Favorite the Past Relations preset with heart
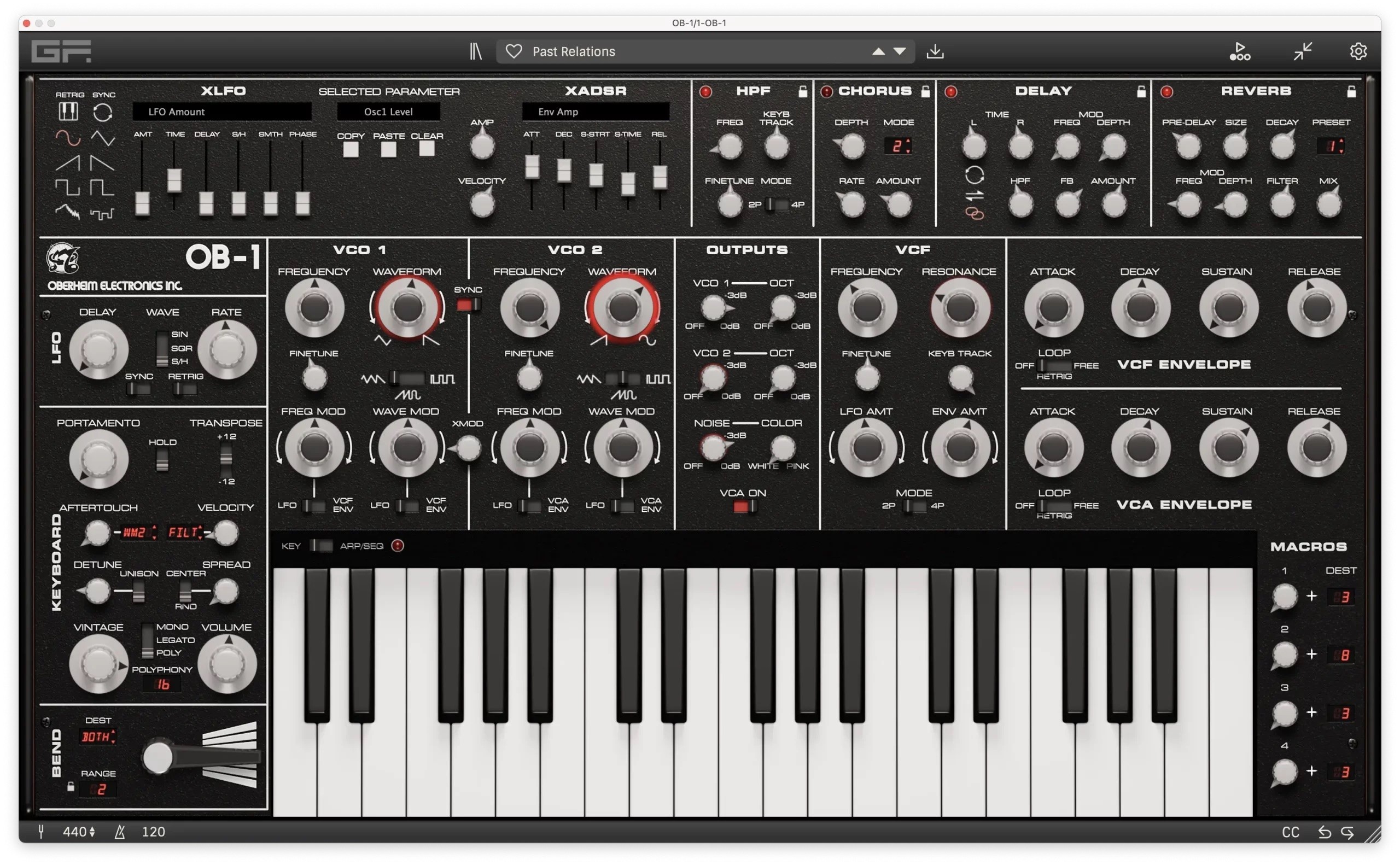 pos(514,51)
